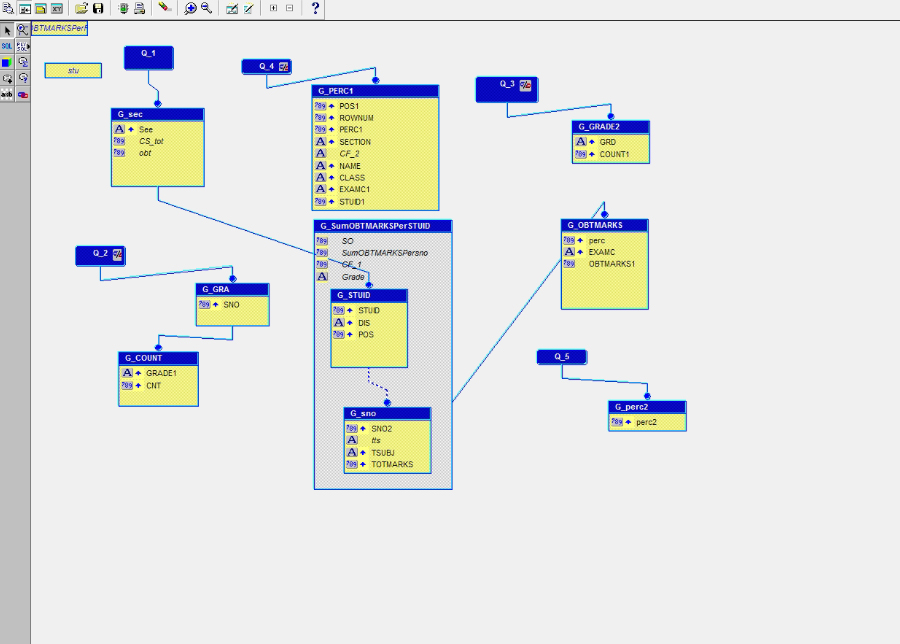Click the Zoom Out magnifier
900x644 pixels.
(206, 9)
